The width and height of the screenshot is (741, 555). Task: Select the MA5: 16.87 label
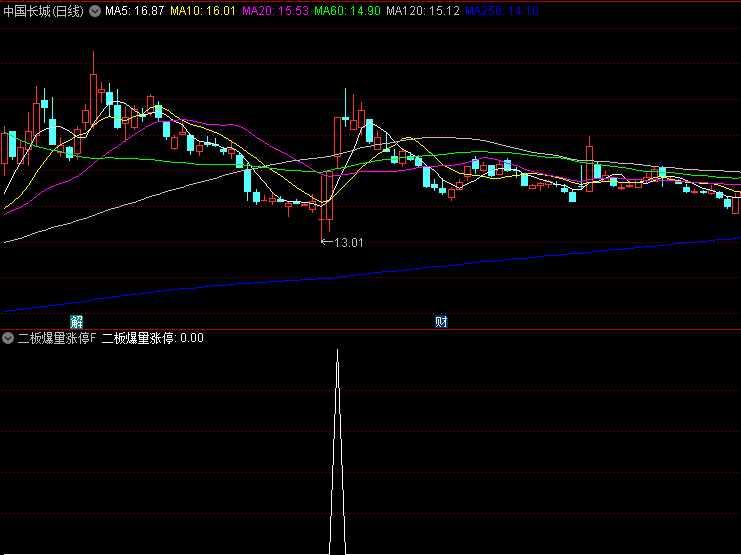(x=134, y=11)
